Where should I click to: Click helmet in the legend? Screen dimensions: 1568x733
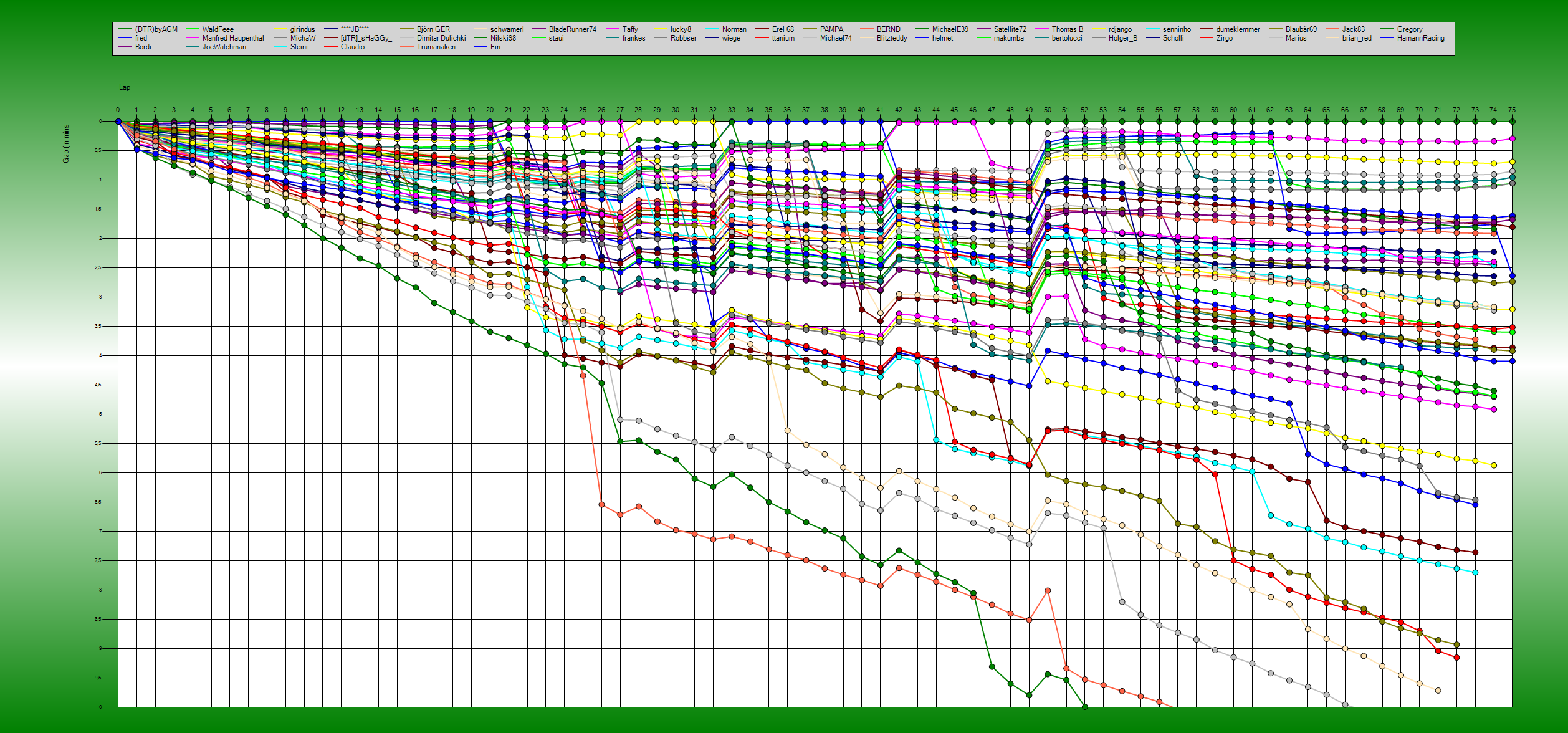click(x=942, y=38)
